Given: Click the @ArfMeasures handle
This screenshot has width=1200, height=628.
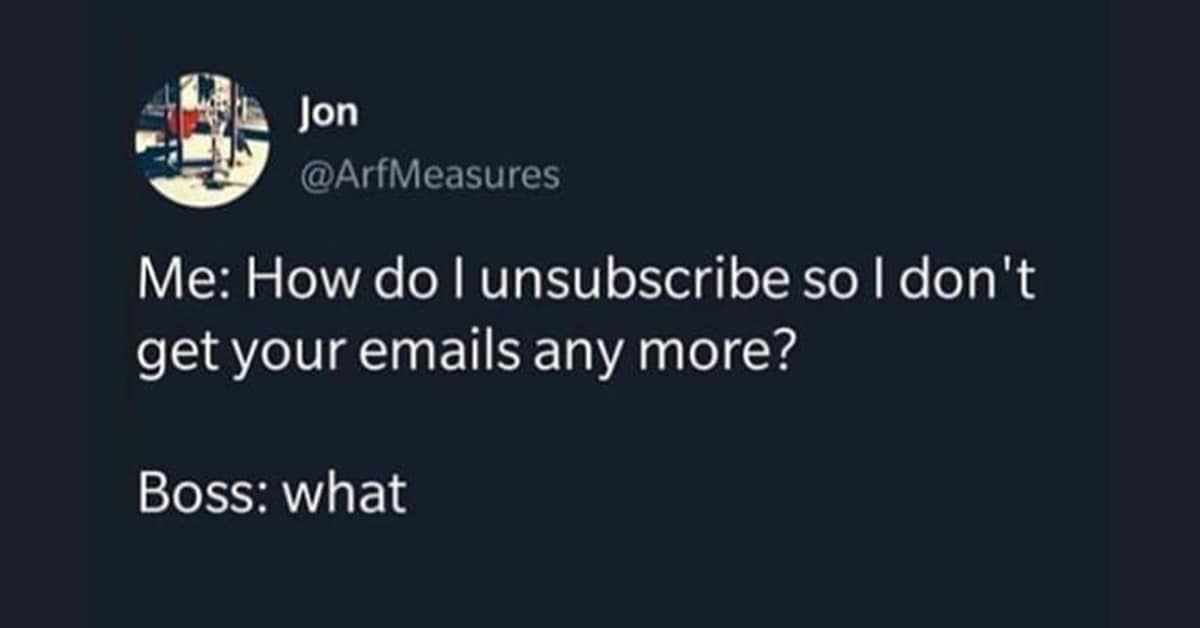Looking at the screenshot, I should [428, 176].
